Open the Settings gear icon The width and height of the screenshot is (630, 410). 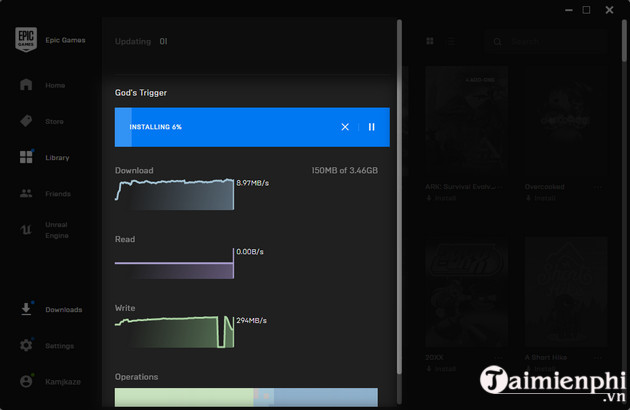pos(26,345)
